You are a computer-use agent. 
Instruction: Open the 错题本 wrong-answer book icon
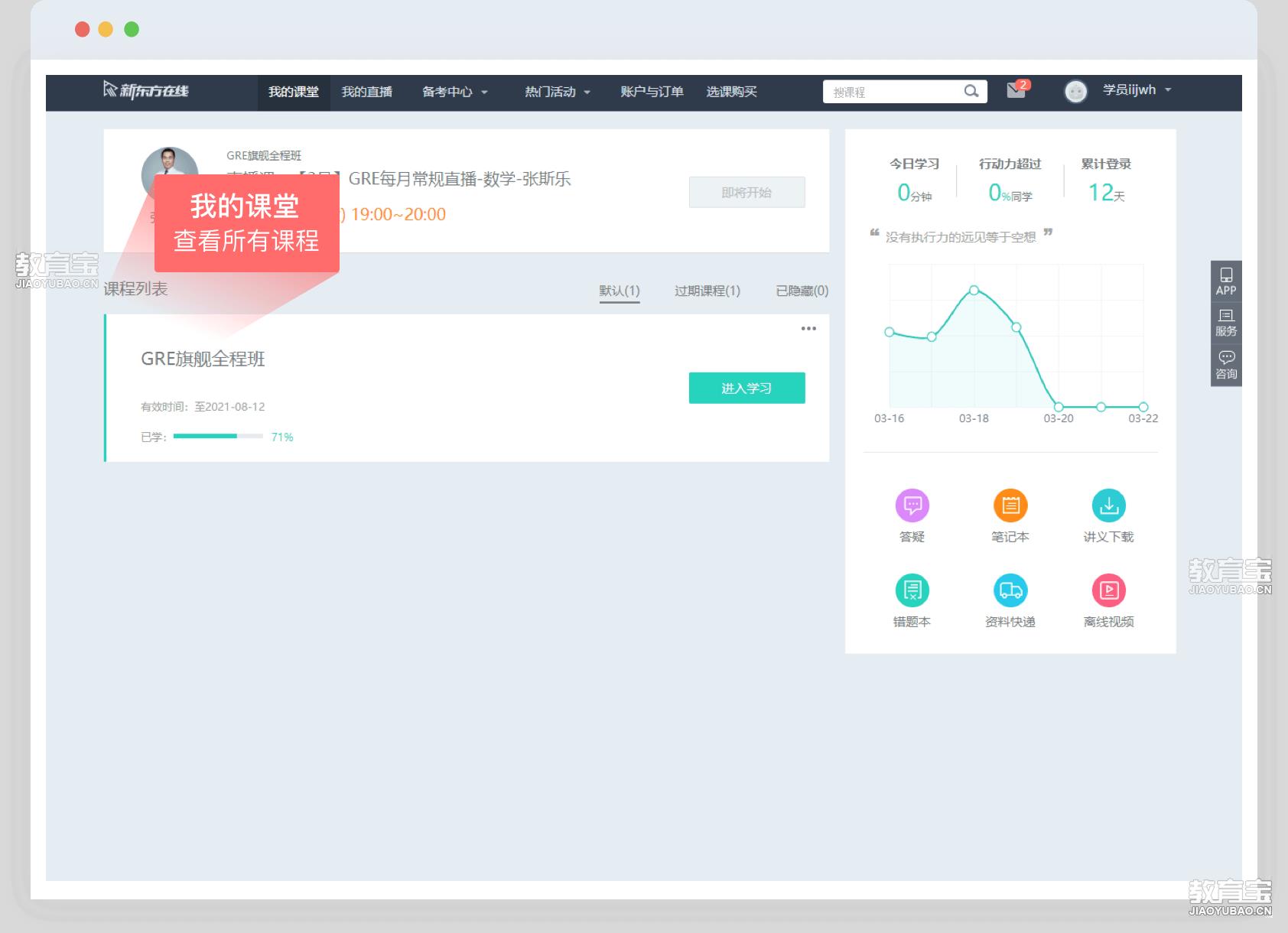pyautogui.click(x=912, y=590)
